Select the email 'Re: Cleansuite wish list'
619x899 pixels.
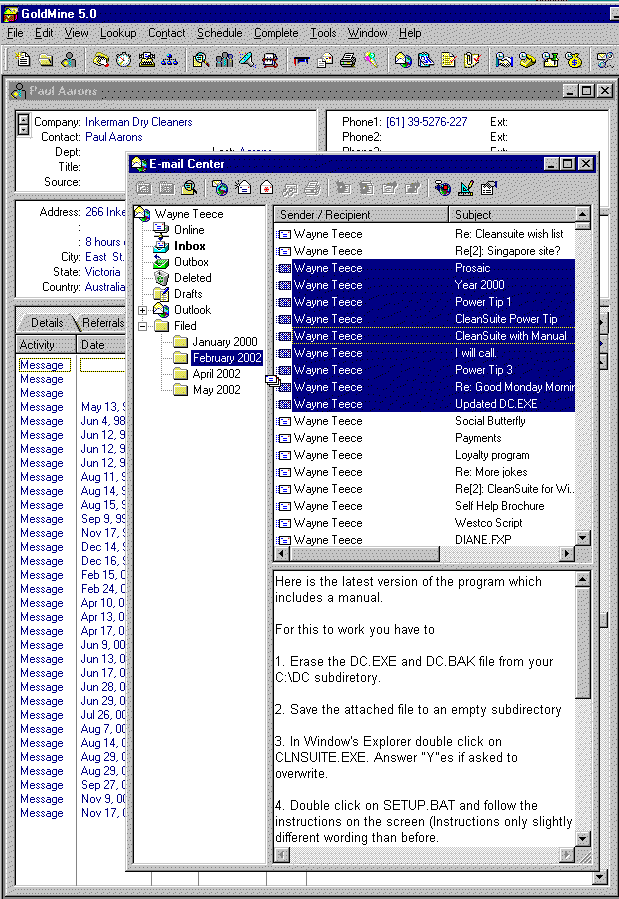pos(425,234)
